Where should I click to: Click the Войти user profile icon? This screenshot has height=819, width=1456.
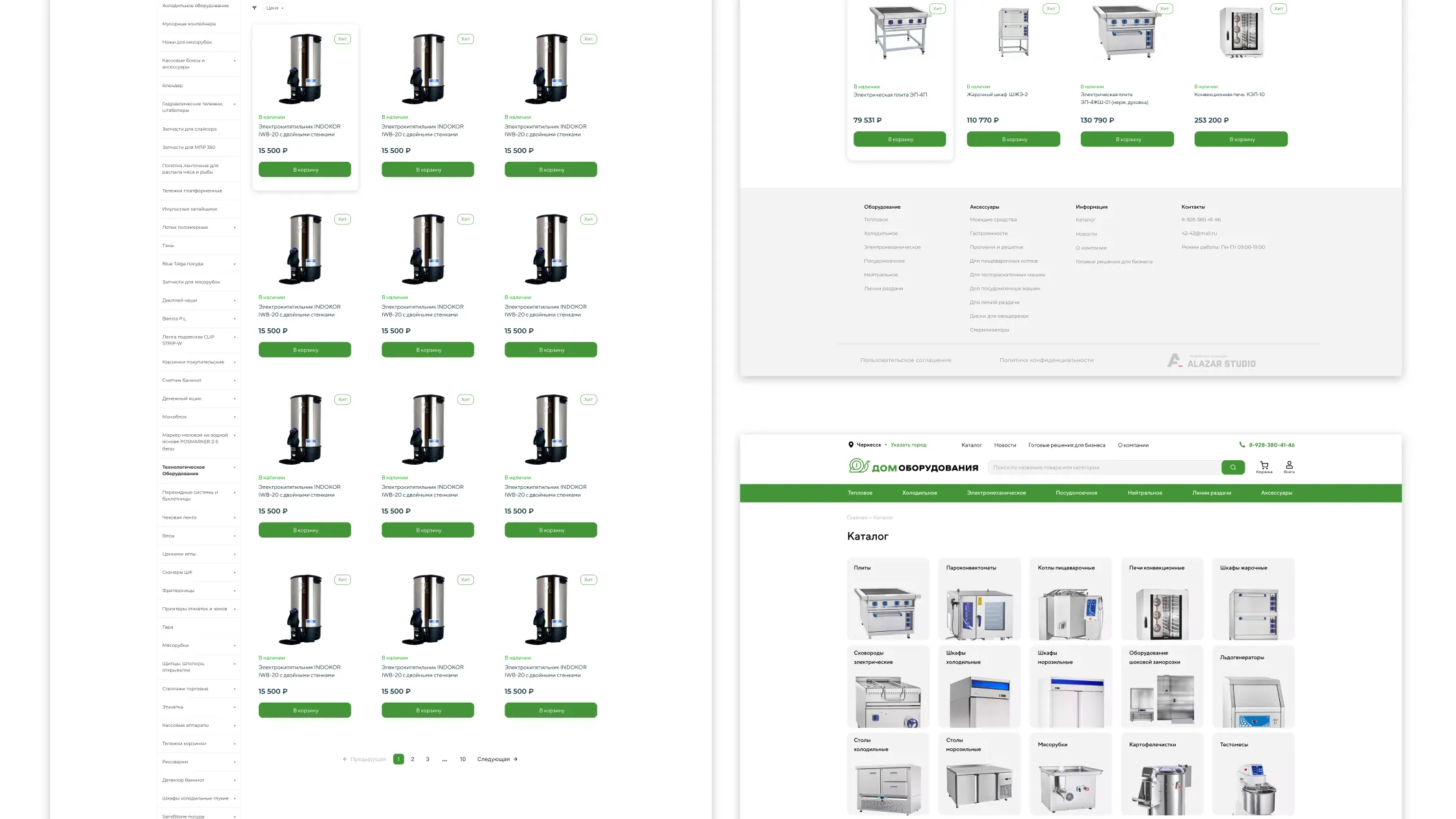[x=1289, y=467]
